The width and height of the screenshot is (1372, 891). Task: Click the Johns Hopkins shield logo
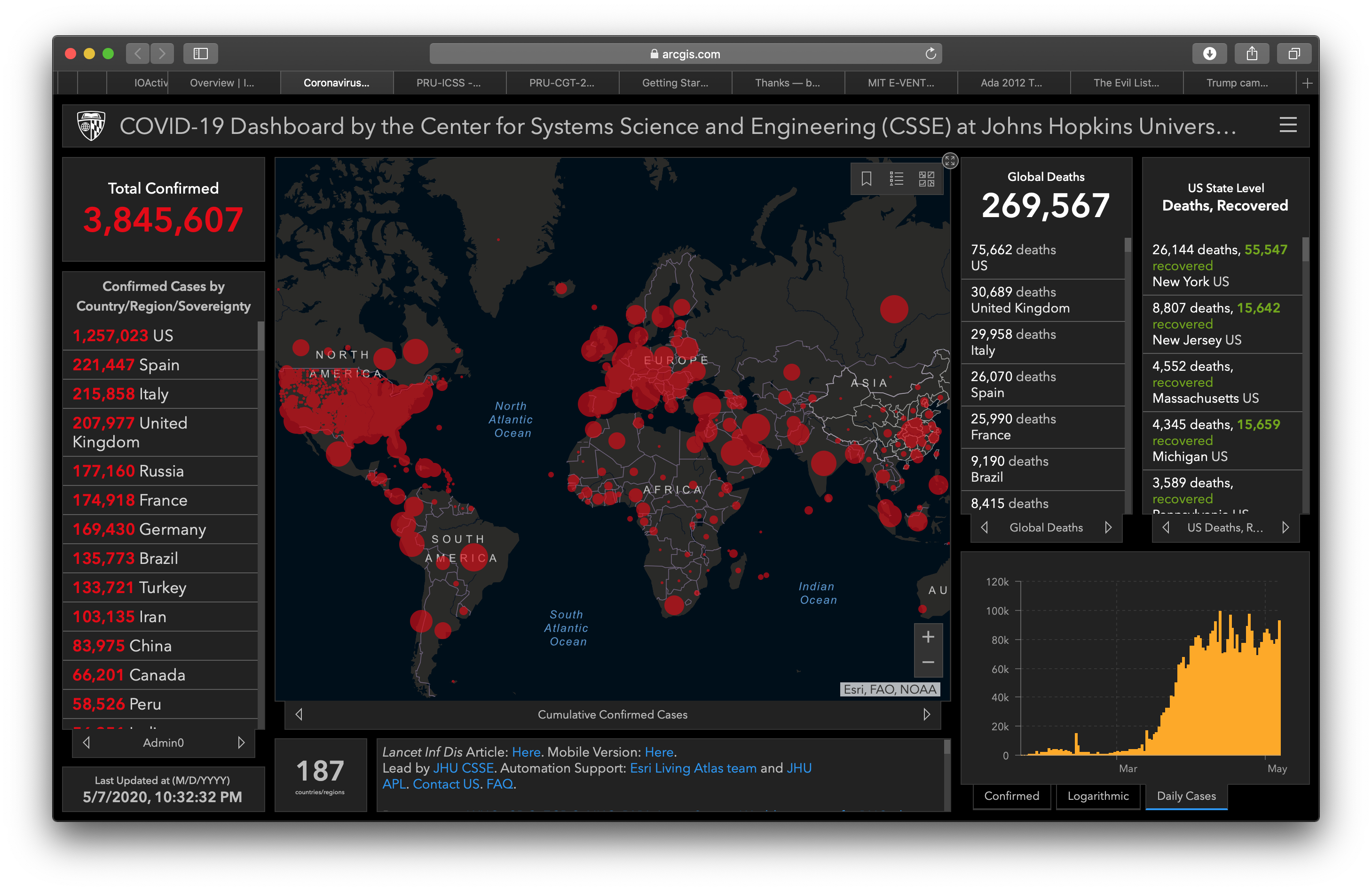click(x=91, y=125)
